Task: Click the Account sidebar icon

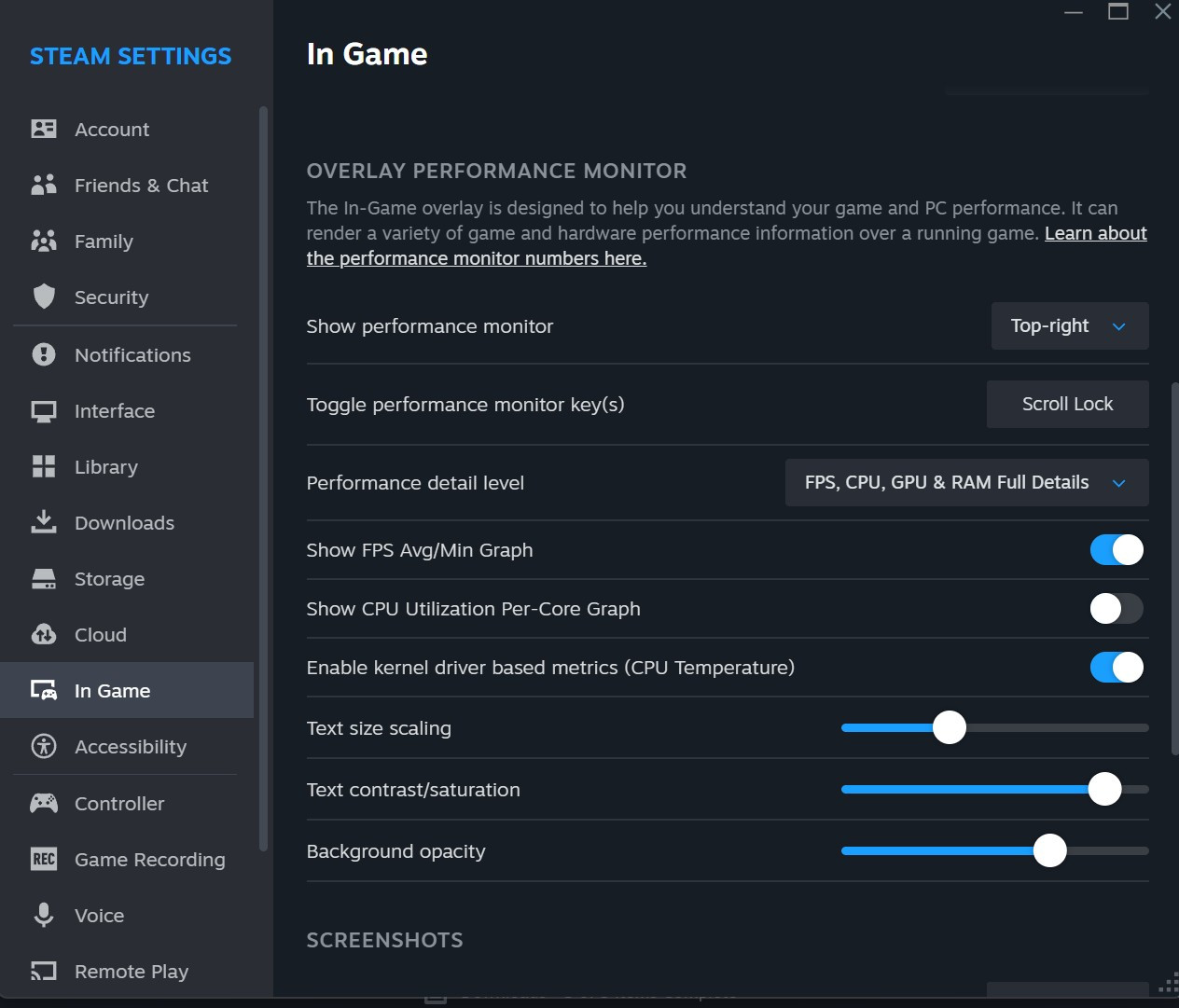Action: coord(44,129)
